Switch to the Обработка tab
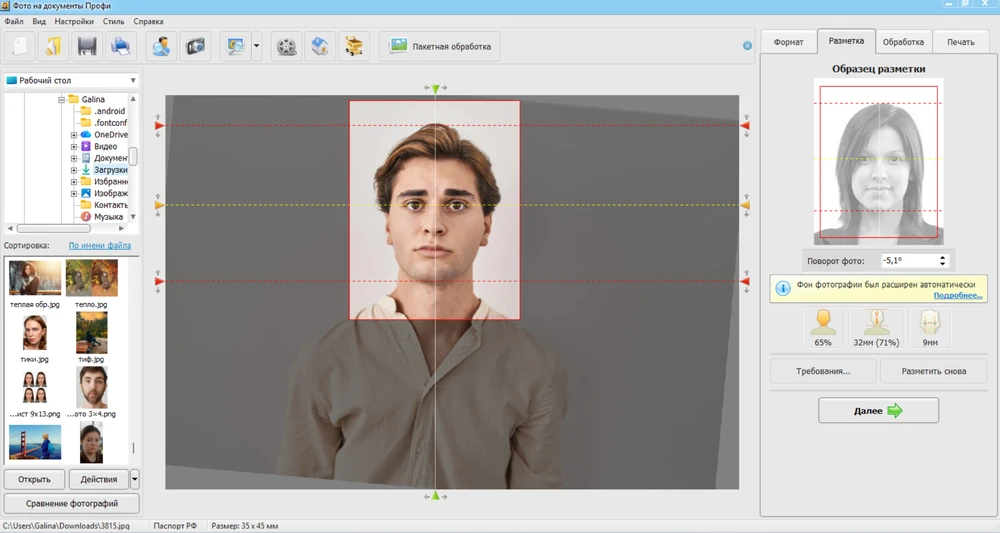 [x=903, y=42]
